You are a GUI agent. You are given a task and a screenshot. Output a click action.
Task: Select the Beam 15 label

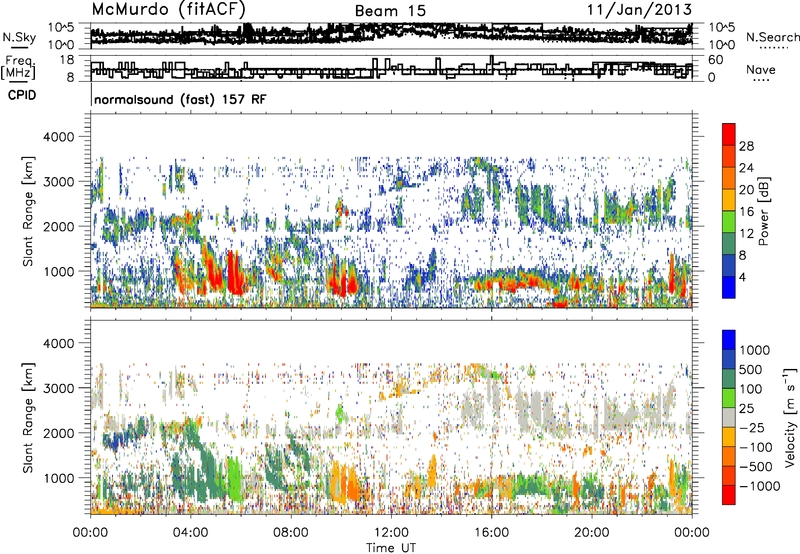390,11
